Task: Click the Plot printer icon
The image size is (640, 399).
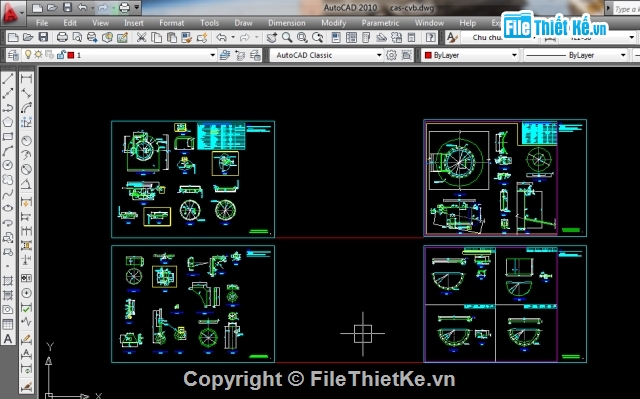Action: click(x=62, y=38)
